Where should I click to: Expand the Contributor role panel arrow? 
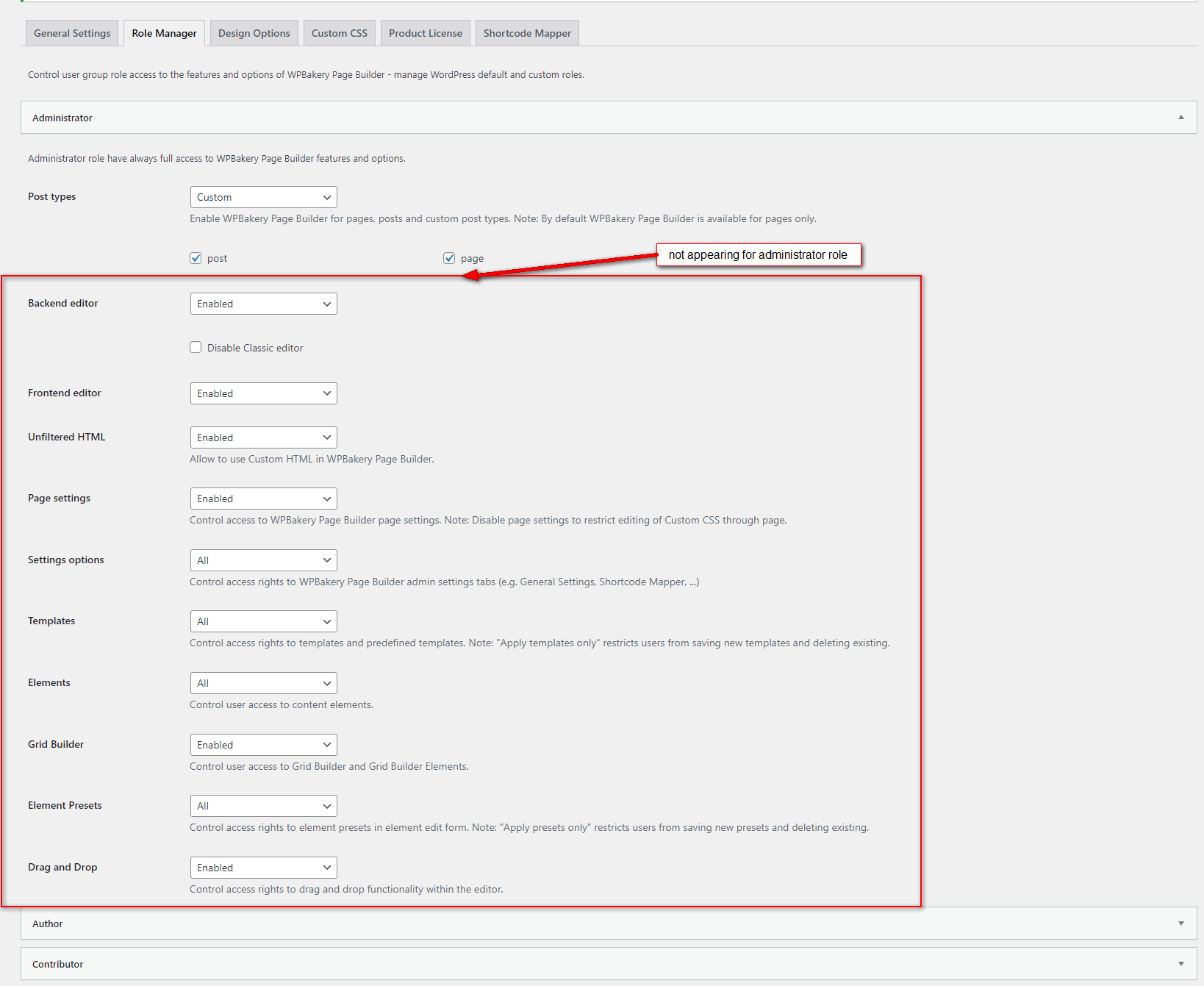pos(1181,964)
